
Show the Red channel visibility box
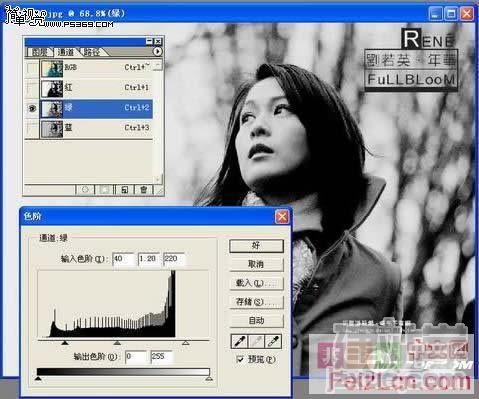click(32, 88)
